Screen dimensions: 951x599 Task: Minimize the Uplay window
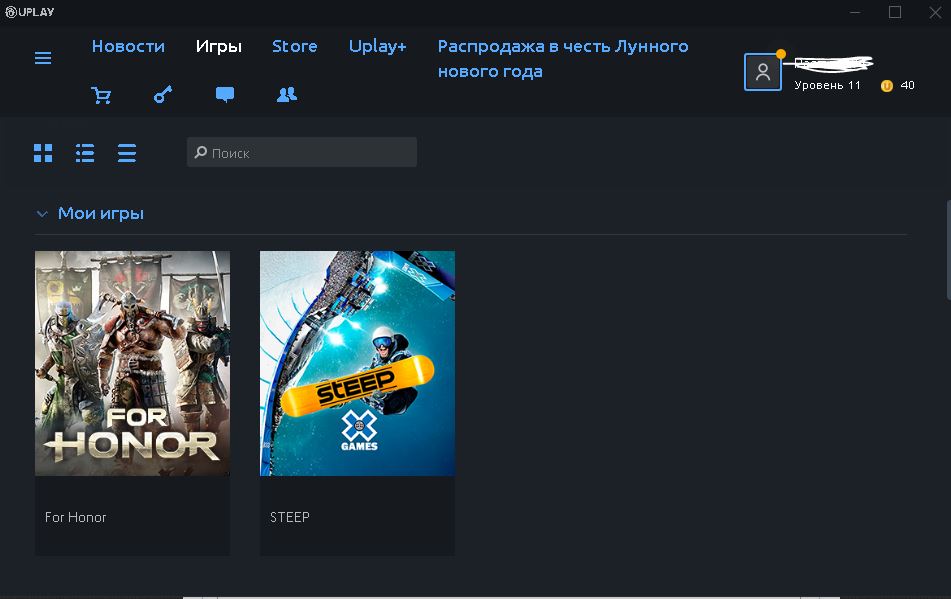tap(855, 12)
